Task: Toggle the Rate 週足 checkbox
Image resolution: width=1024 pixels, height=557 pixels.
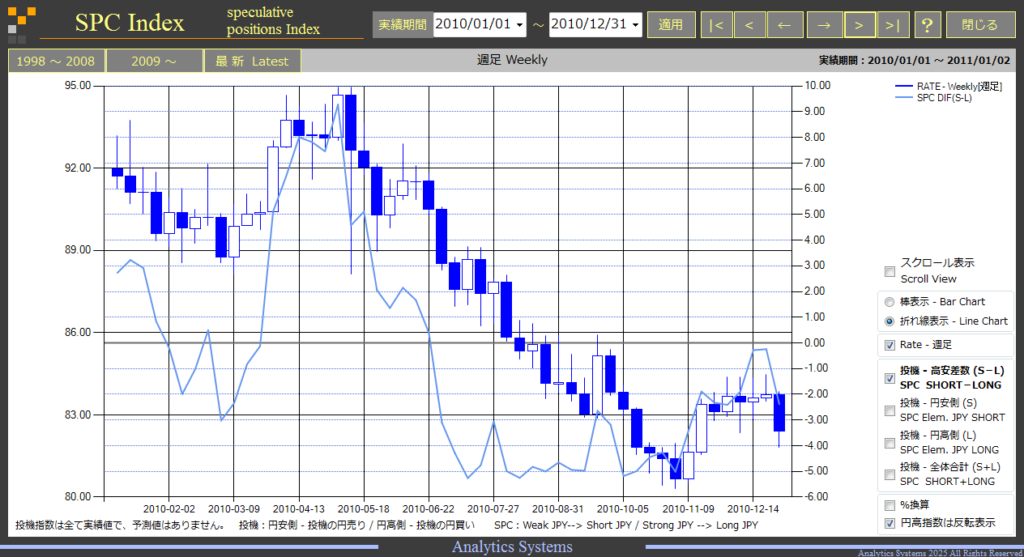Action: pyautogui.click(x=889, y=345)
